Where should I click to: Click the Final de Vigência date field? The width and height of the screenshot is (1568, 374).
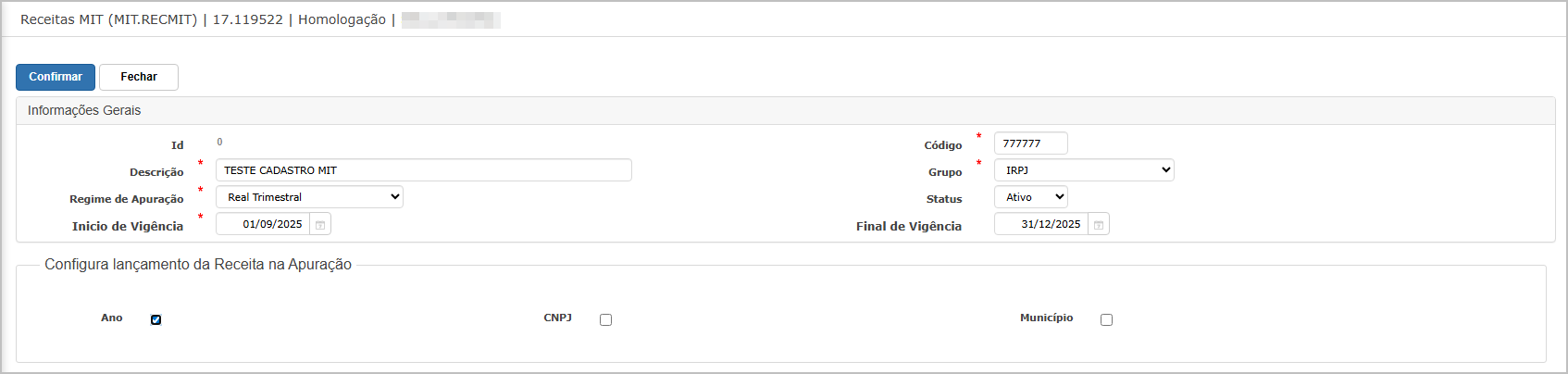(1042, 224)
